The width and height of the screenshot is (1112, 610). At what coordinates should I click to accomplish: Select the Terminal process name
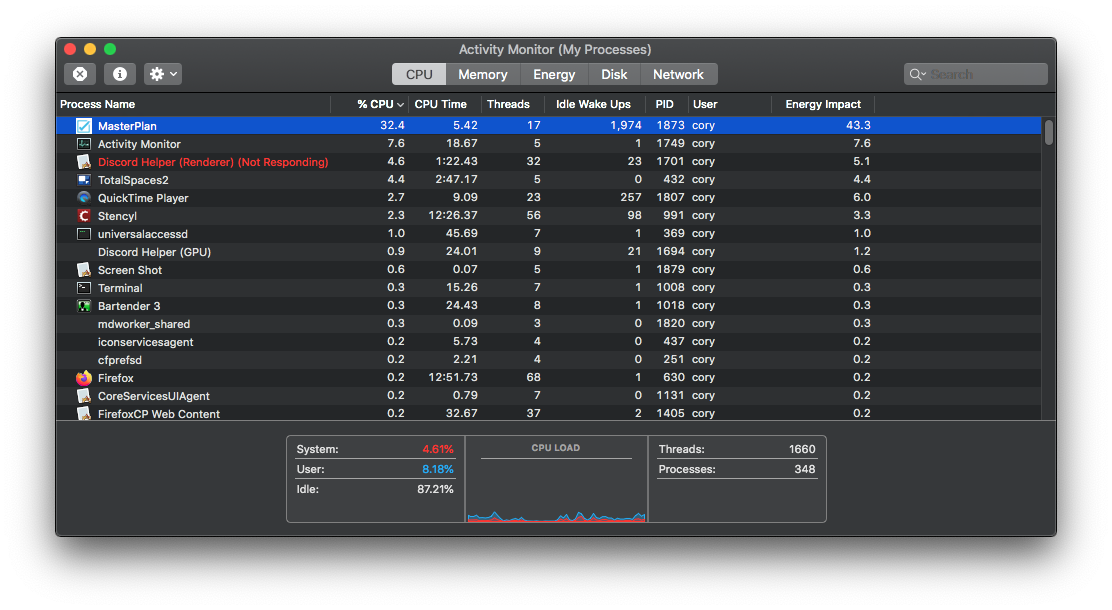120,288
